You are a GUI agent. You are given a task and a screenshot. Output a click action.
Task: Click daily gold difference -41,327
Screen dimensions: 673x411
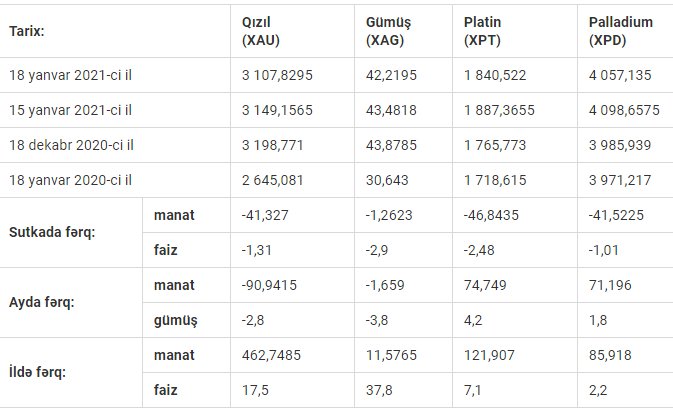point(265,215)
